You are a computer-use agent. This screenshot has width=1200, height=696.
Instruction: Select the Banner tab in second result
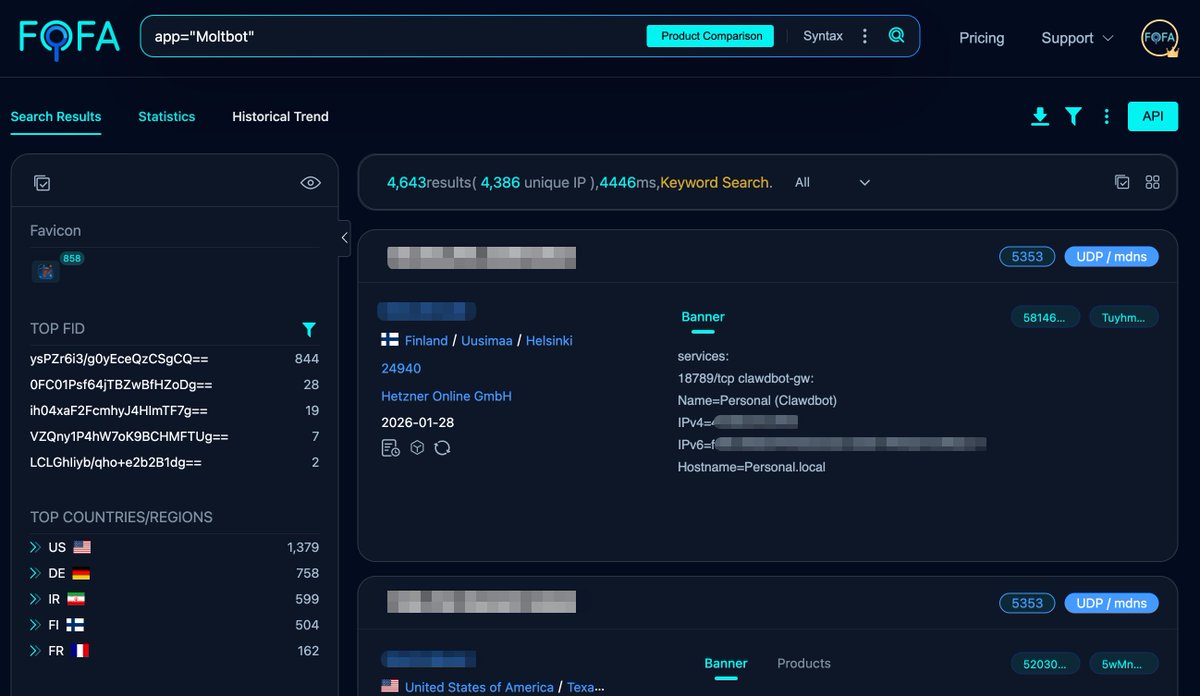726,663
